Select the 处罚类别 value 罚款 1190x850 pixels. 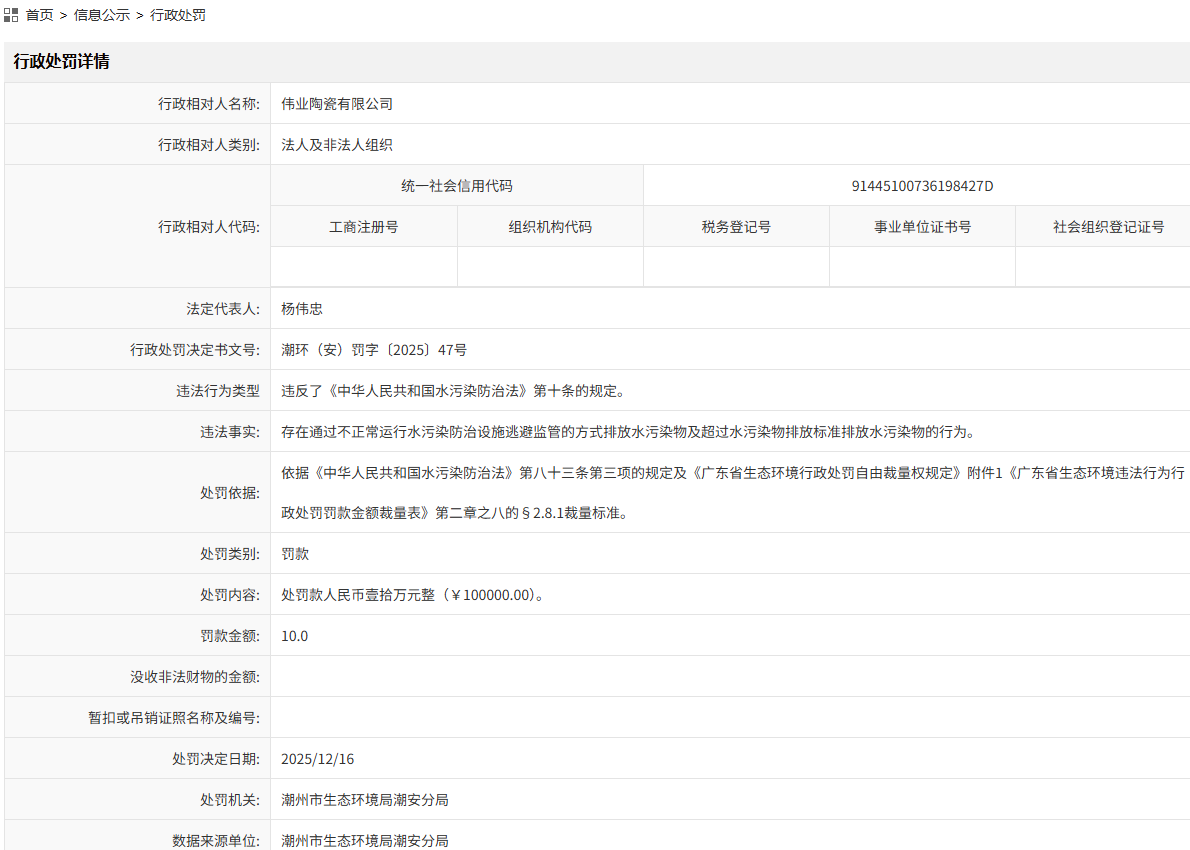click(294, 553)
